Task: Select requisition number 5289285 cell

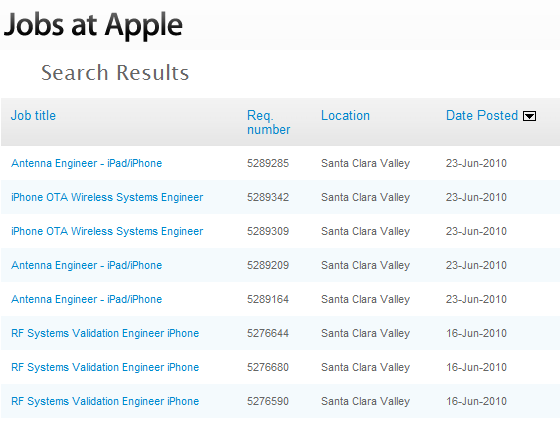Action: [268, 163]
